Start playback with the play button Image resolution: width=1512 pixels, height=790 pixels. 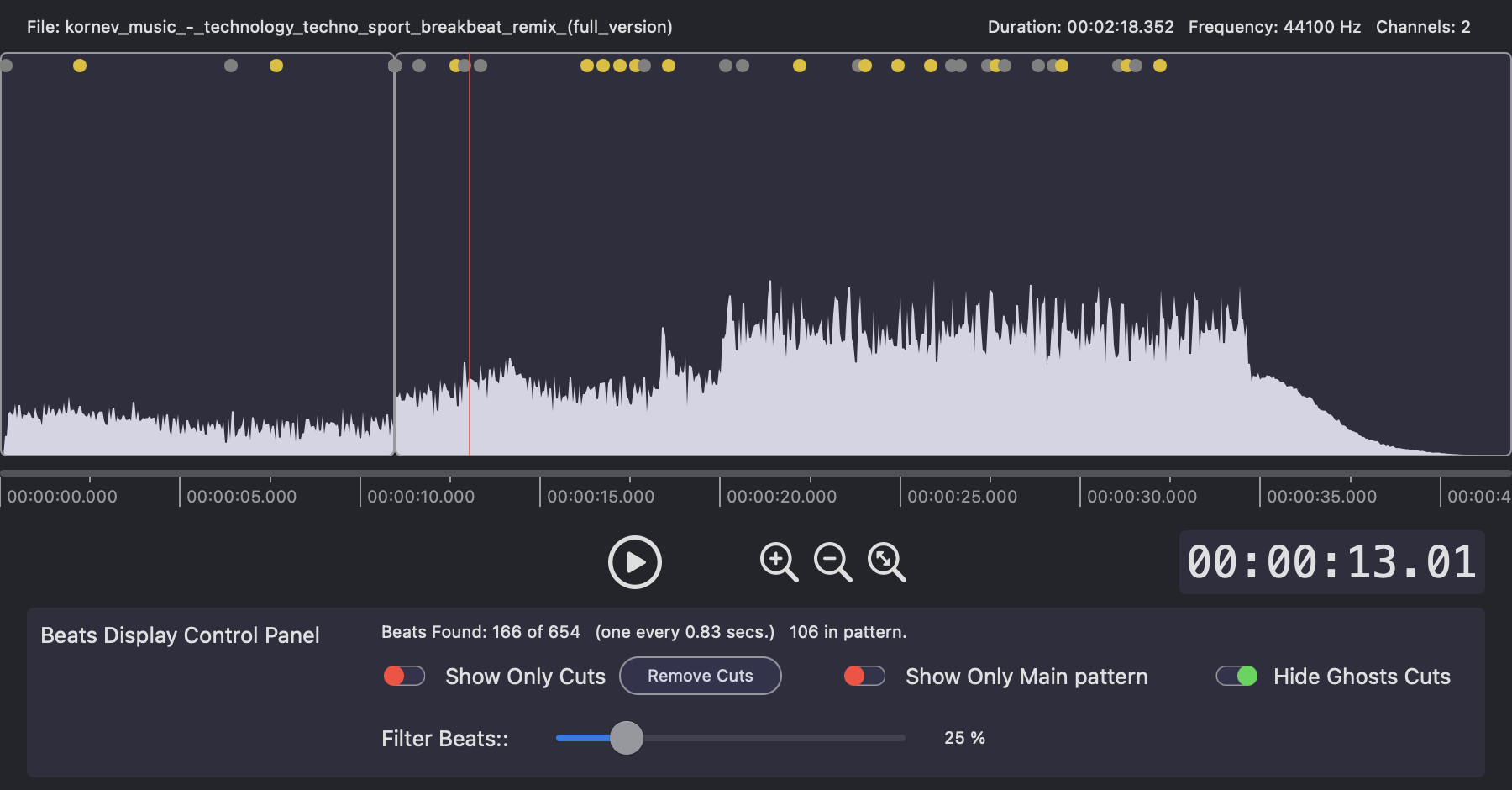coord(634,562)
